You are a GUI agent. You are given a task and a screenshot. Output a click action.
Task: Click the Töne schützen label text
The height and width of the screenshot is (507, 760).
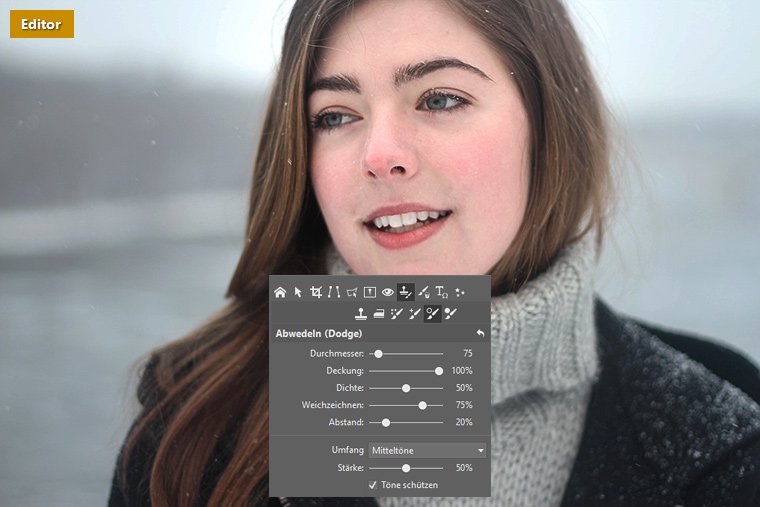410,485
